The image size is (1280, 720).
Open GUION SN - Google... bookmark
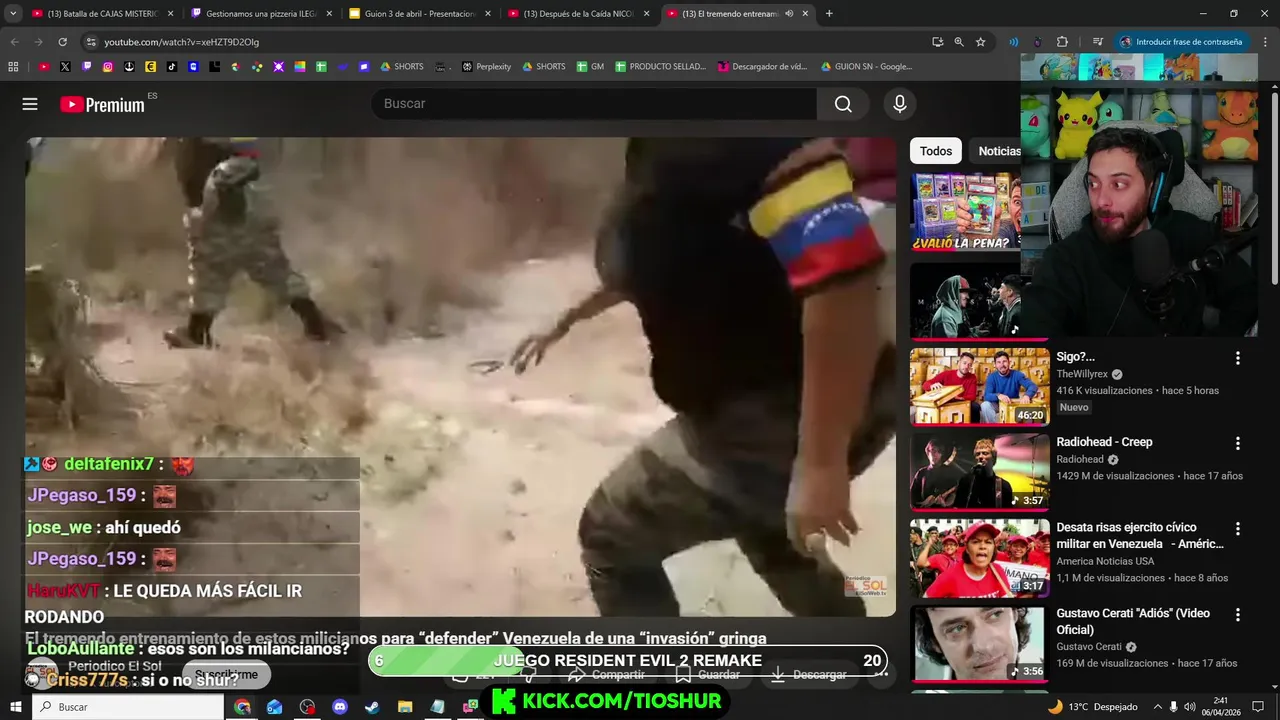[x=866, y=67]
